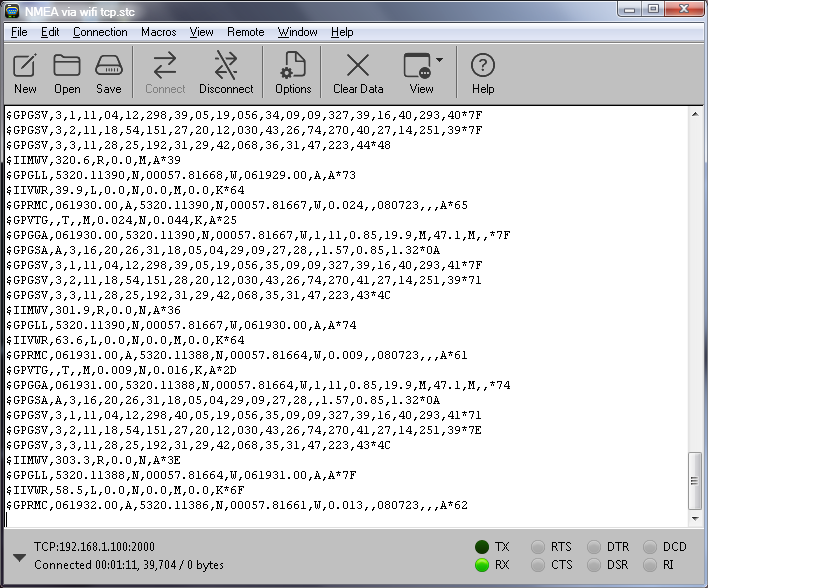Toggle the DTR line indicator
The width and height of the screenshot is (819, 588).
(x=594, y=547)
